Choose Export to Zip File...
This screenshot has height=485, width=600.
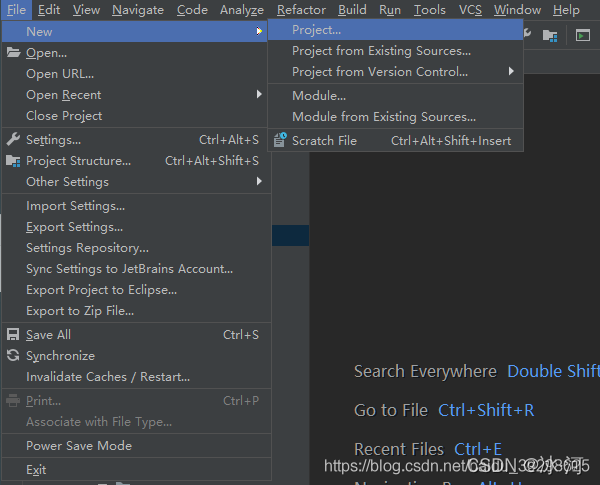(x=136, y=311)
